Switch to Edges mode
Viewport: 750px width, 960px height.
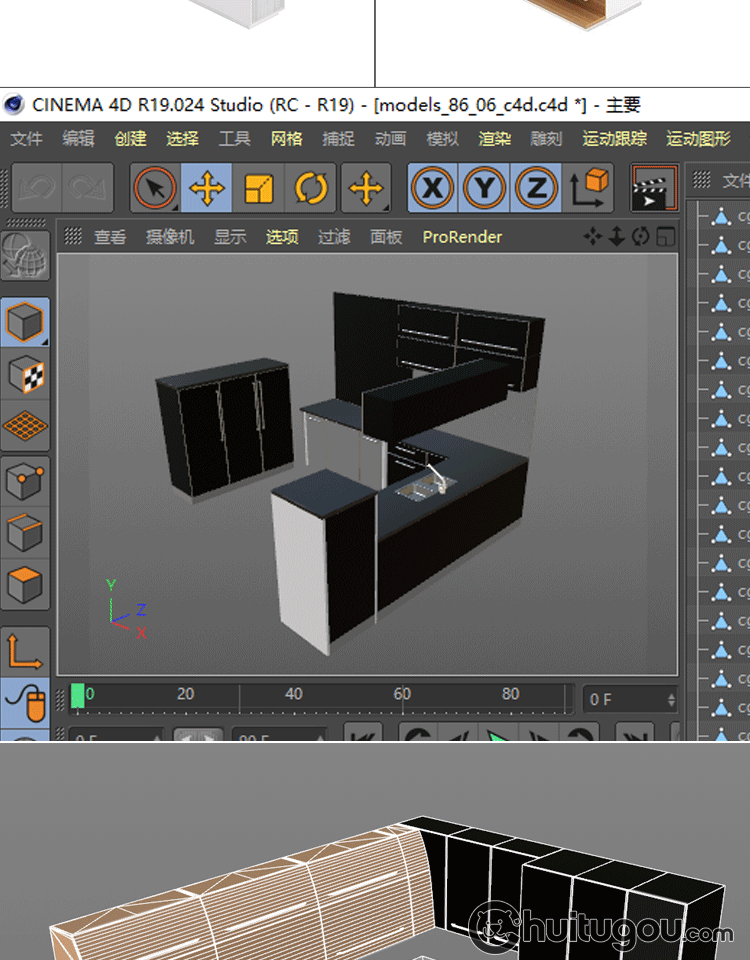[25, 532]
